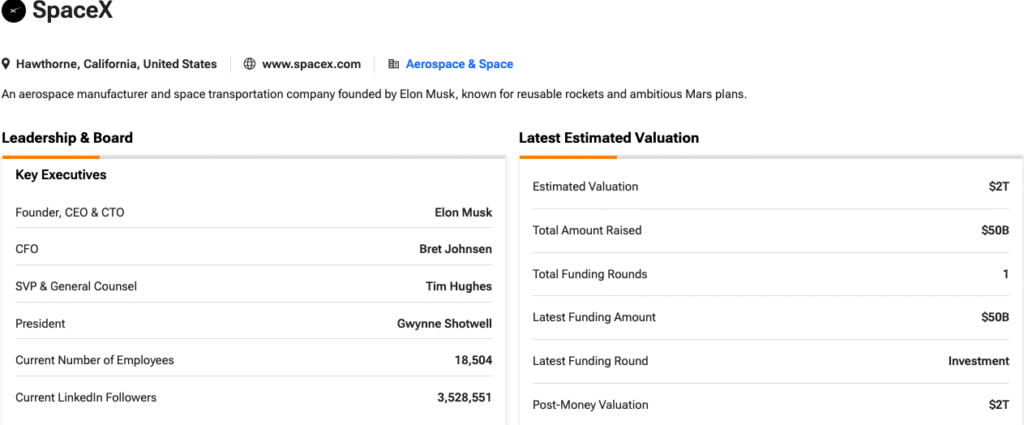Select the Total Amount Raised label
This screenshot has height=425, width=1024.
587,230
